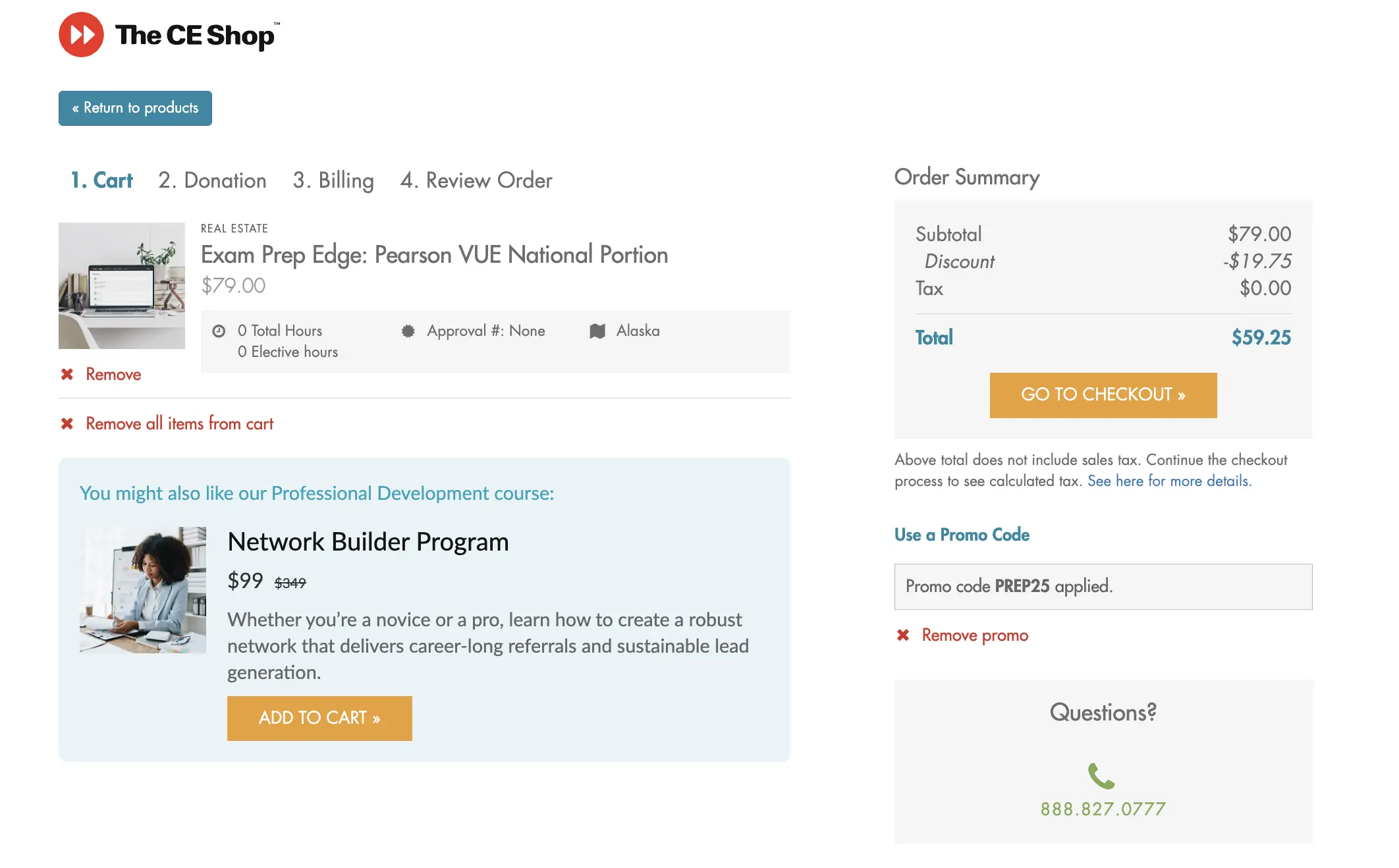The height and width of the screenshot is (868, 1399).
Task: Open the Cart step tab
Action: coord(102,180)
